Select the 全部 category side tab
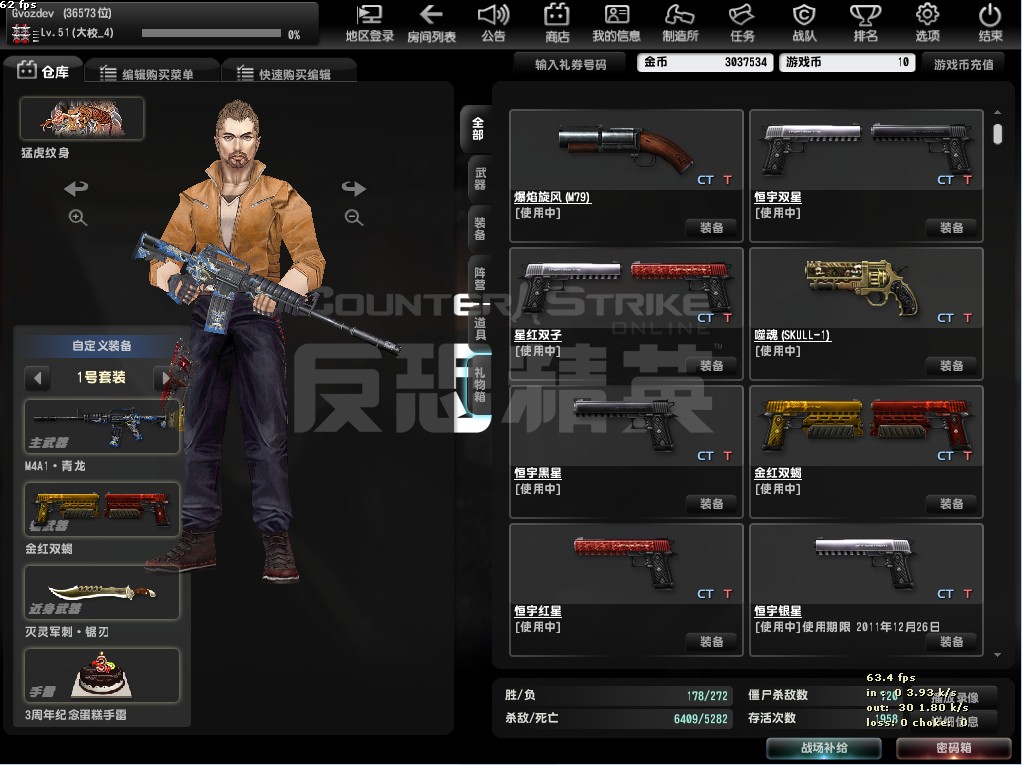 coord(478,129)
